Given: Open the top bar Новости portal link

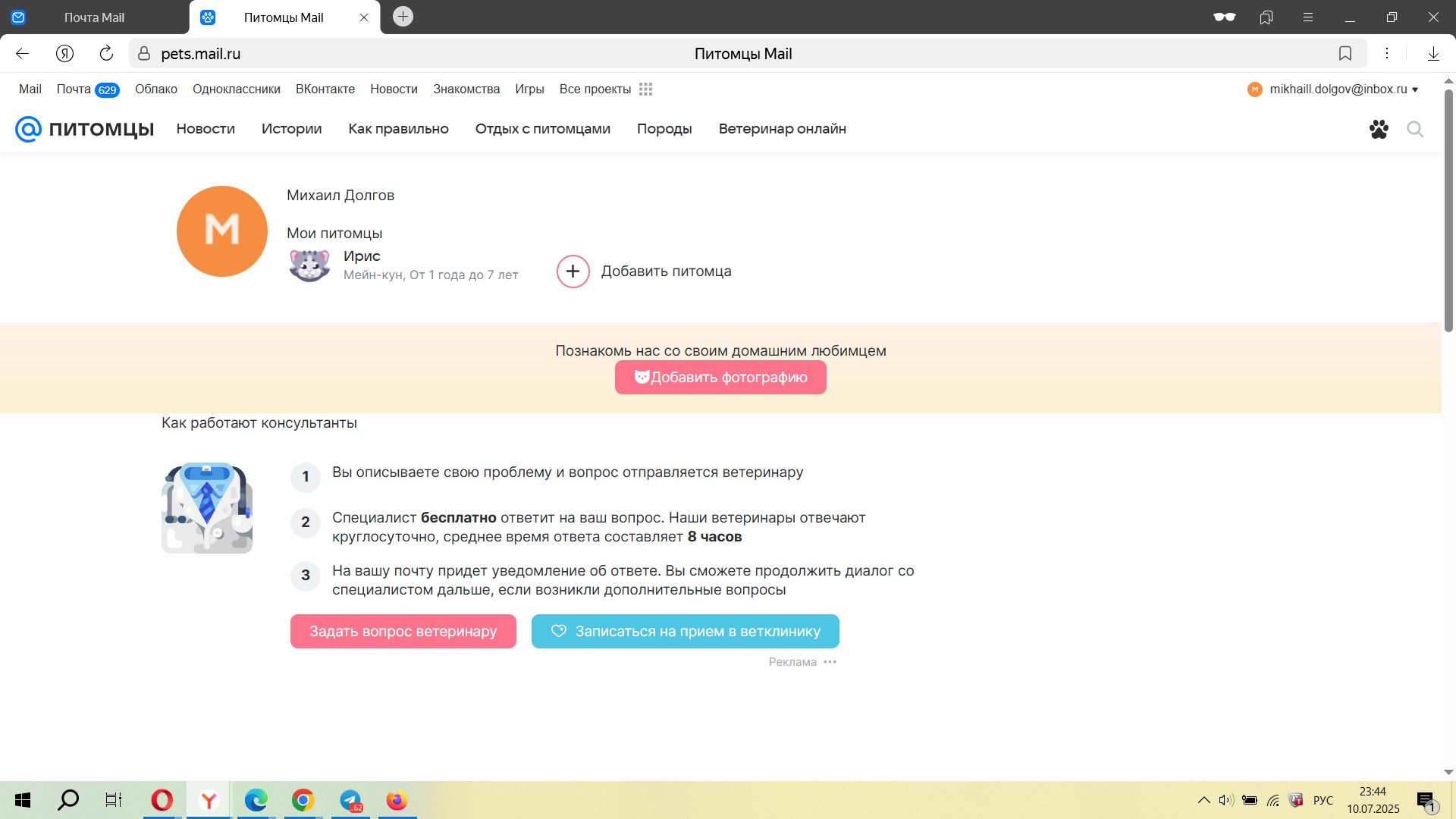Looking at the screenshot, I should point(394,89).
